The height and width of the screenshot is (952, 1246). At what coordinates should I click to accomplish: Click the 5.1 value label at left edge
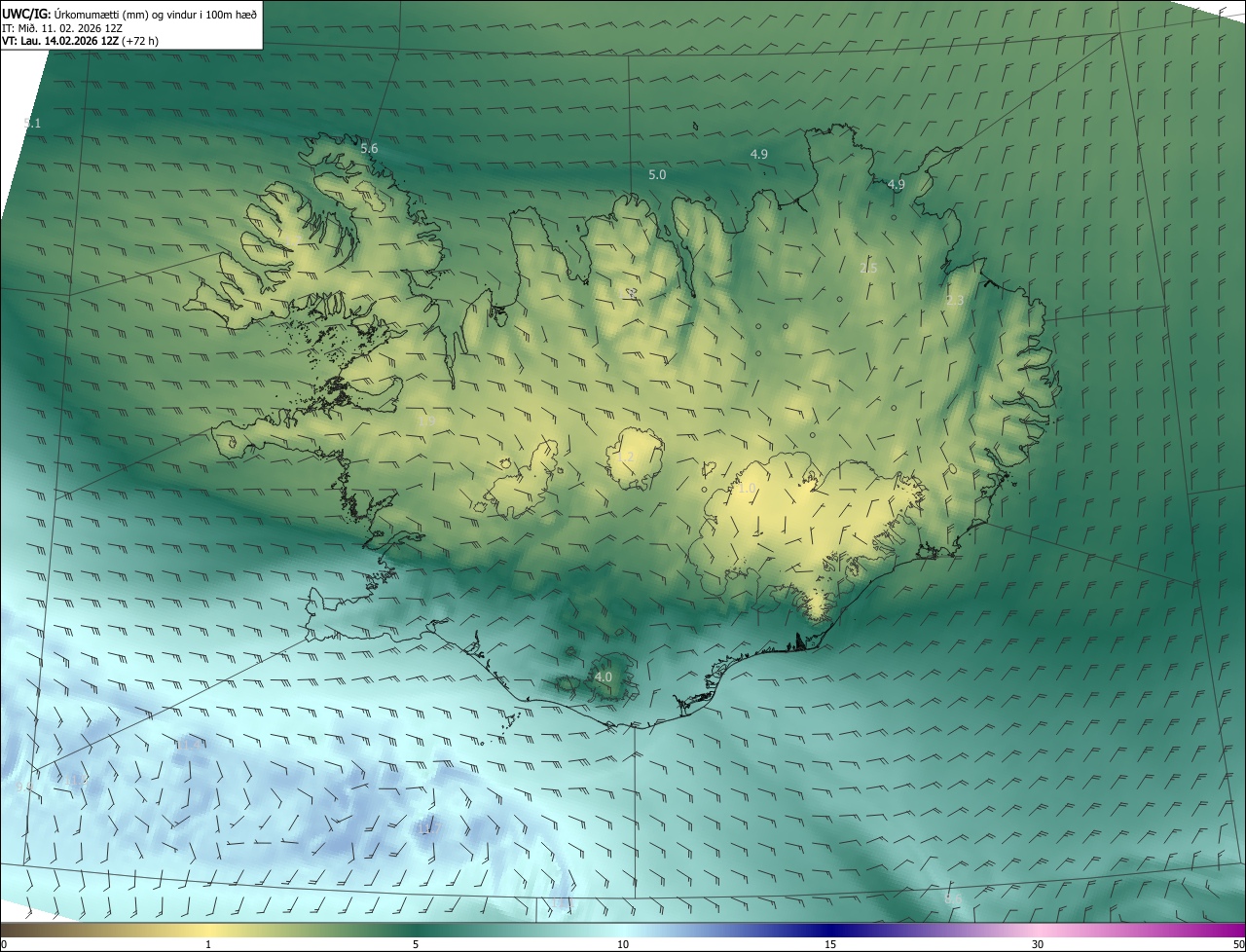(x=32, y=123)
